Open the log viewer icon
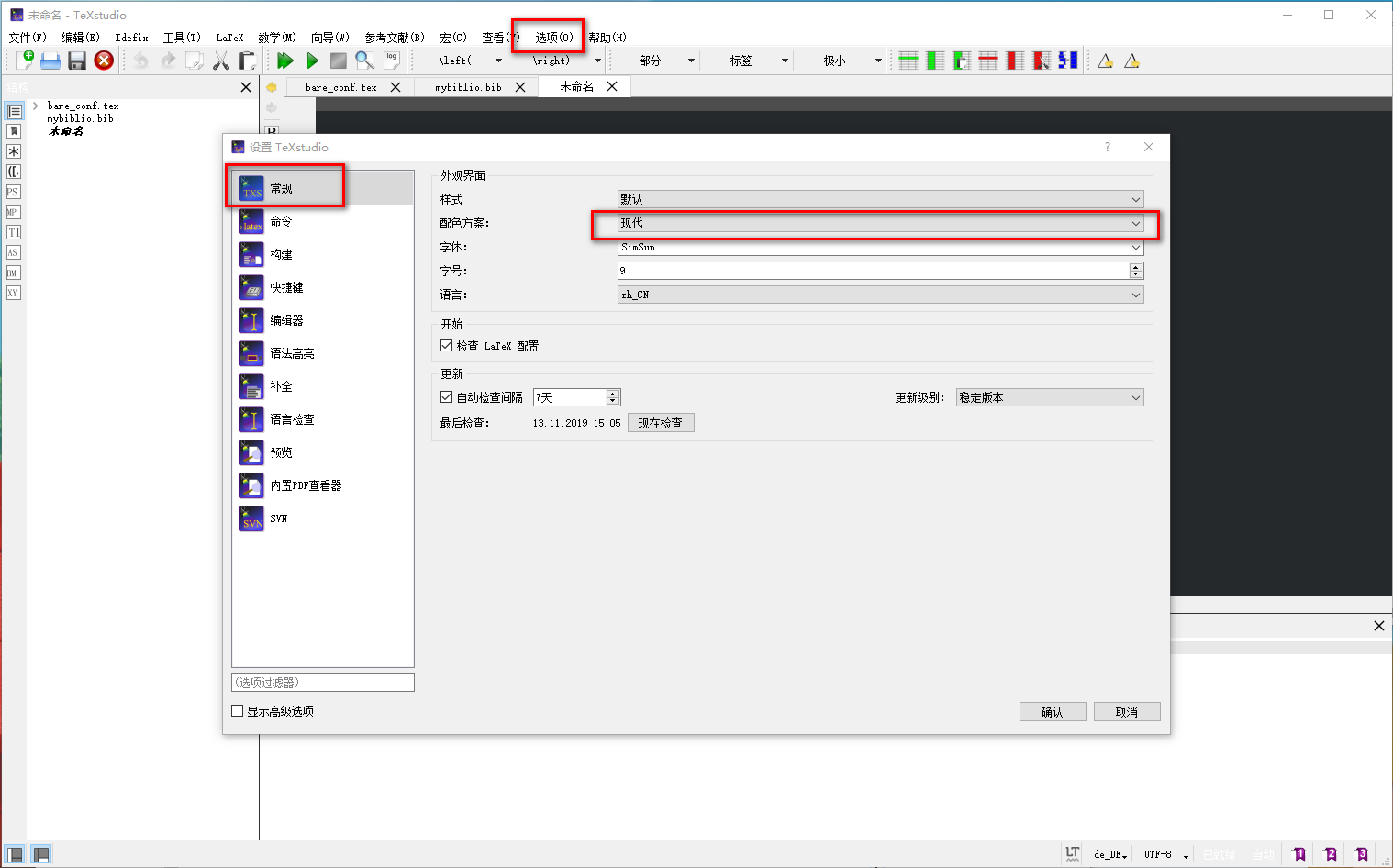This screenshot has height=868, width=1393. coord(392,61)
